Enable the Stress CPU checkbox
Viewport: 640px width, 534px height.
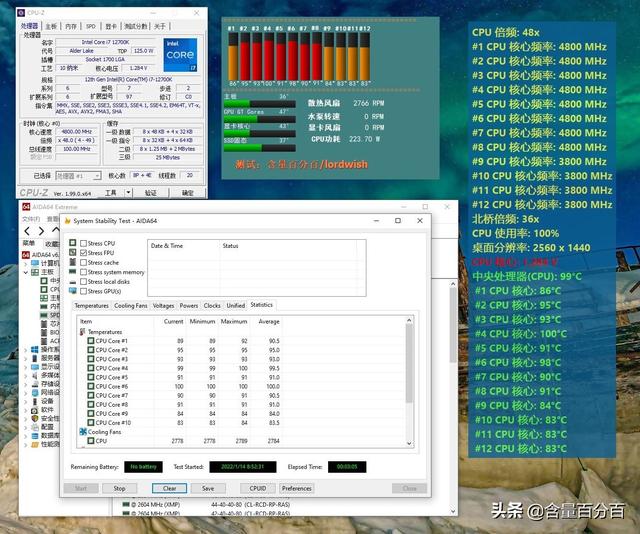84,243
